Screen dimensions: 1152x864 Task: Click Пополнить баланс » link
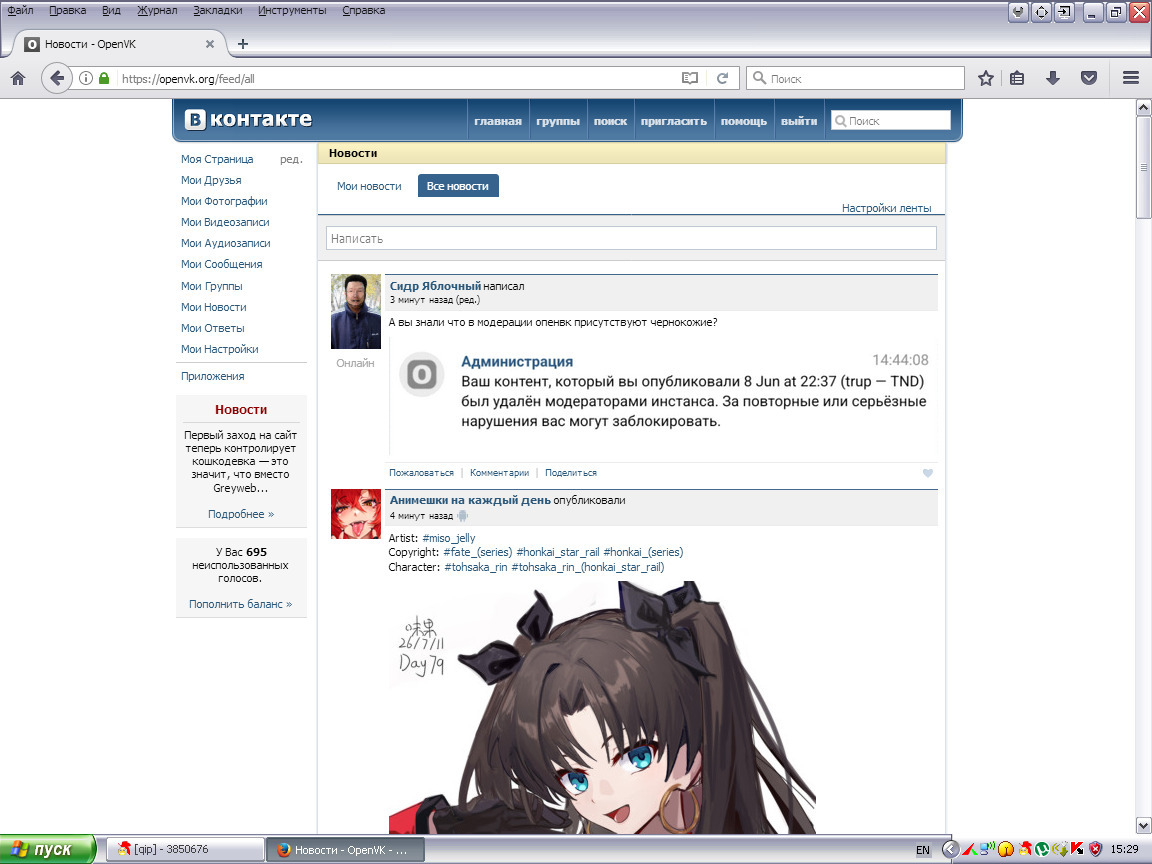[x=241, y=604]
